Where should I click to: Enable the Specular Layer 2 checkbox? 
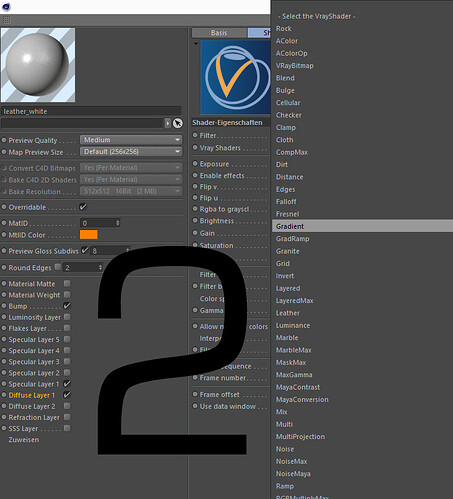point(67,372)
